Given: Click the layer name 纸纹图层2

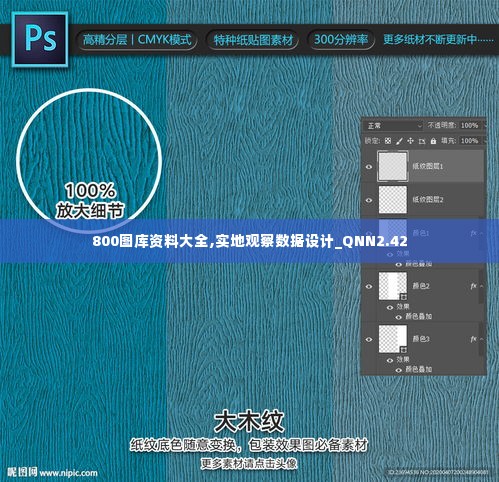Looking at the screenshot, I should (428, 199).
